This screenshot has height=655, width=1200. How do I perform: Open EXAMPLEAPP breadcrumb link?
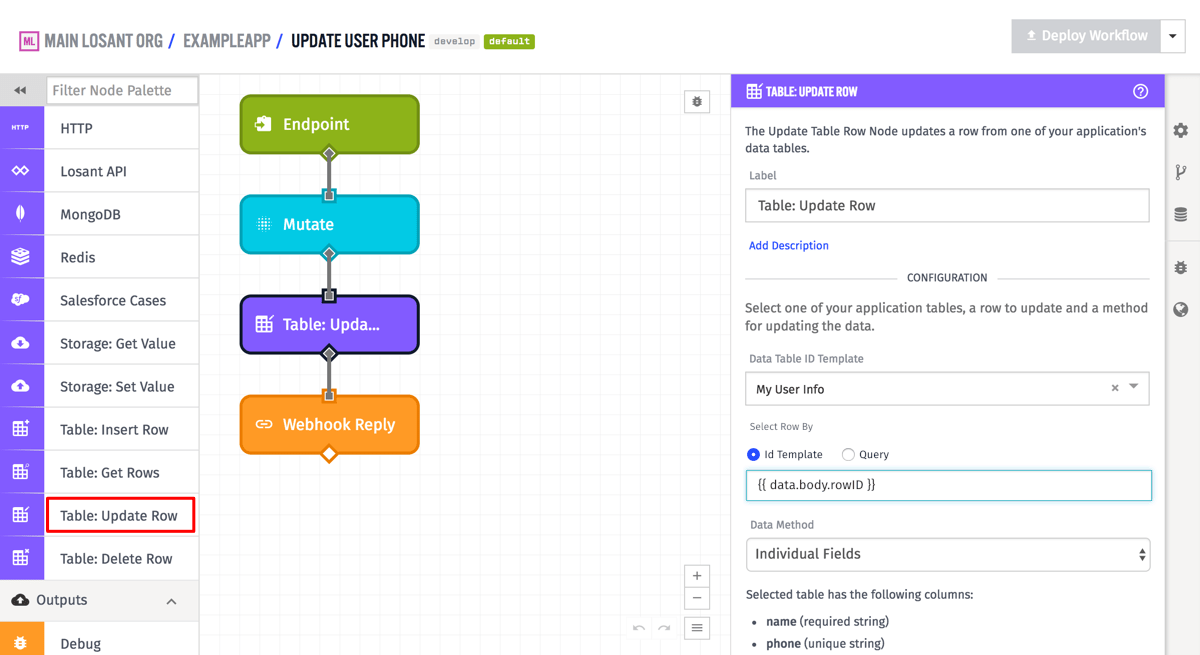pyautogui.click(x=229, y=41)
